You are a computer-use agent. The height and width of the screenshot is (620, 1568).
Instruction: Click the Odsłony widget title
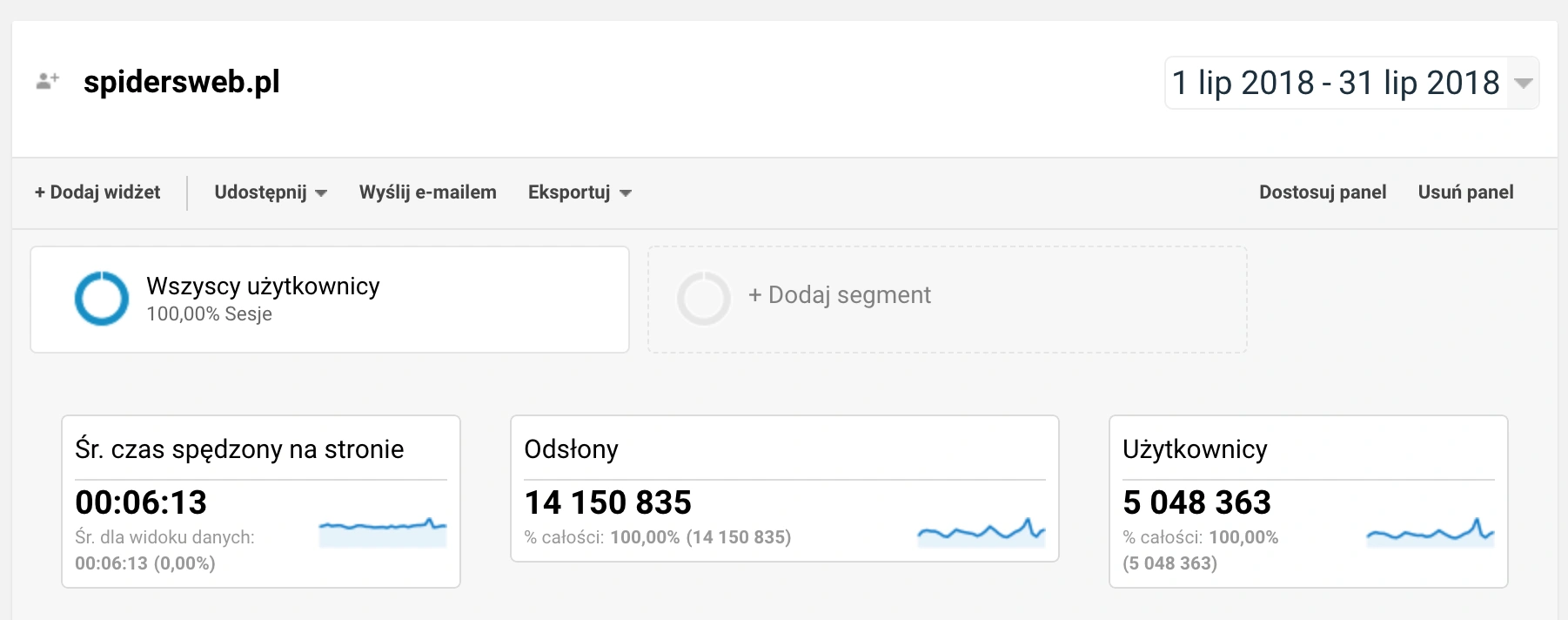pyautogui.click(x=571, y=449)
